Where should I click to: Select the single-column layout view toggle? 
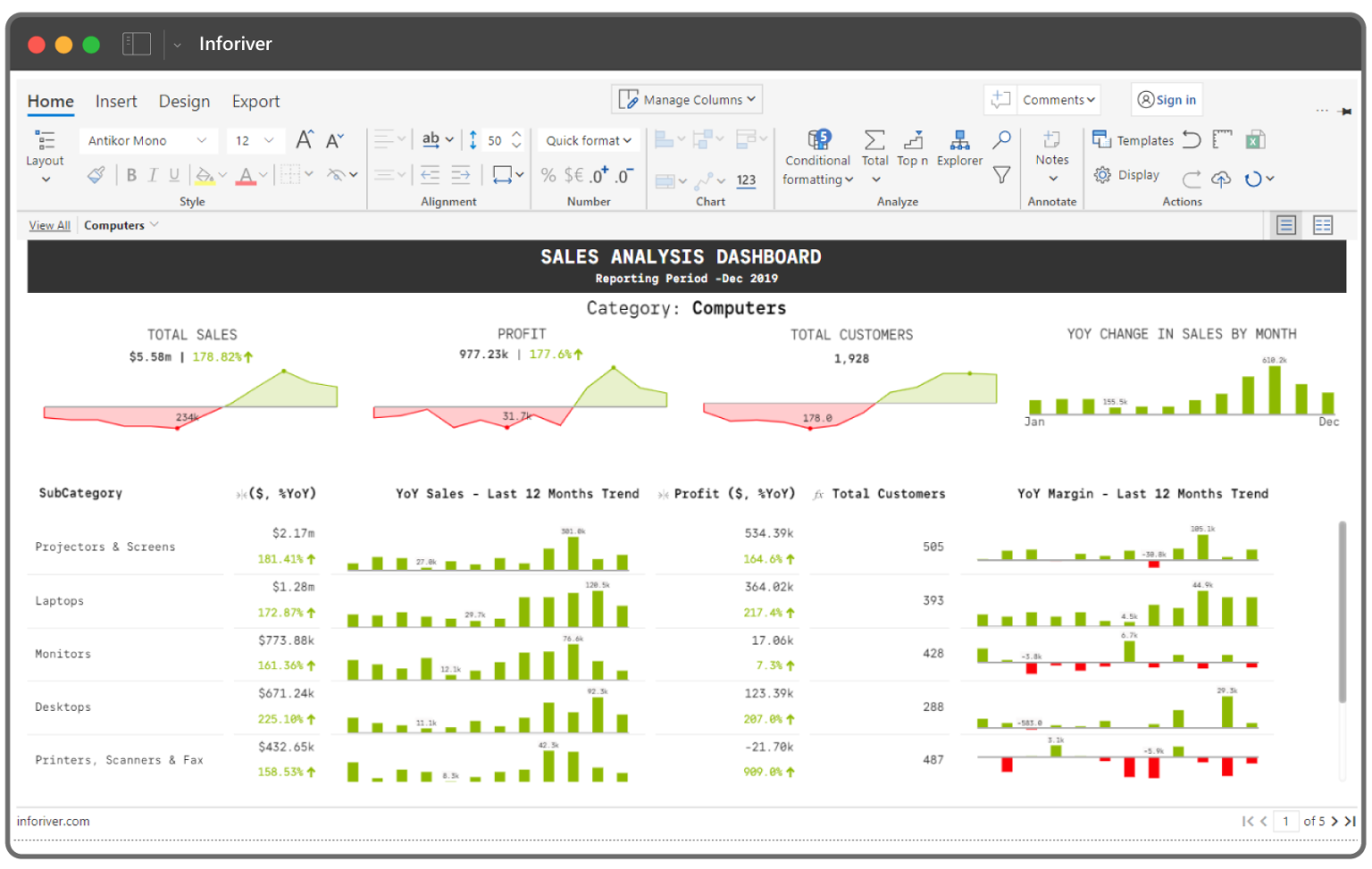(x=1286, y=225)
